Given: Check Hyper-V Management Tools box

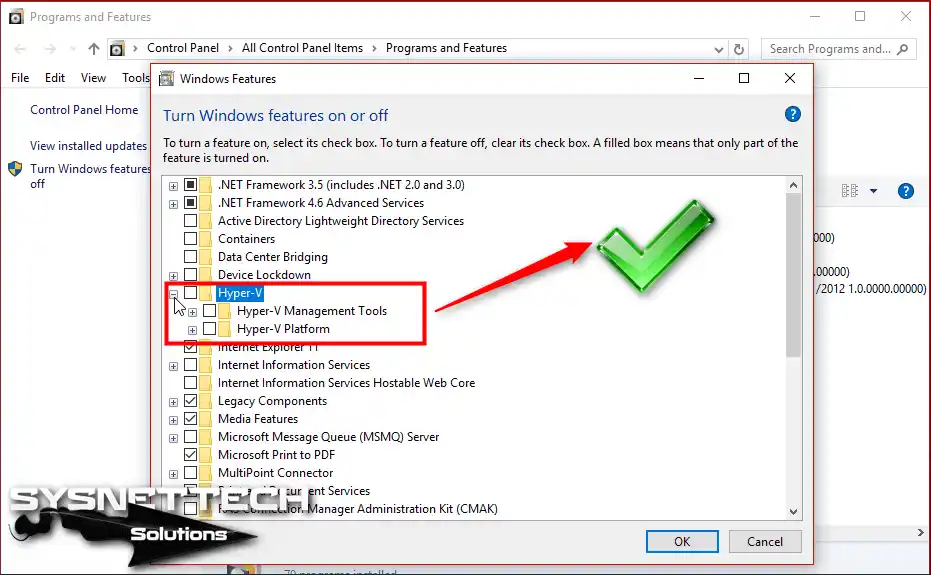Looking at the screenshot, I should (209, 311).
